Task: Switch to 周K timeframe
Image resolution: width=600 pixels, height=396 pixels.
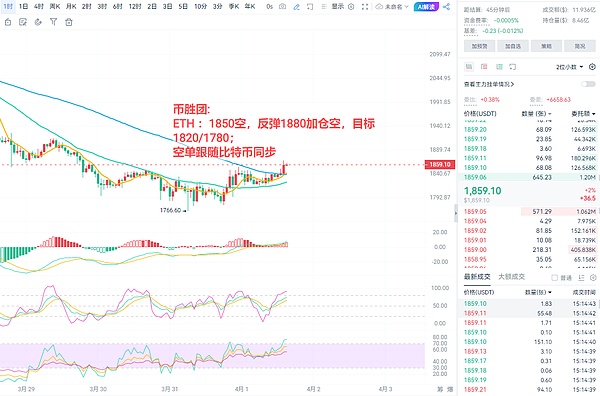Action: 55,7
